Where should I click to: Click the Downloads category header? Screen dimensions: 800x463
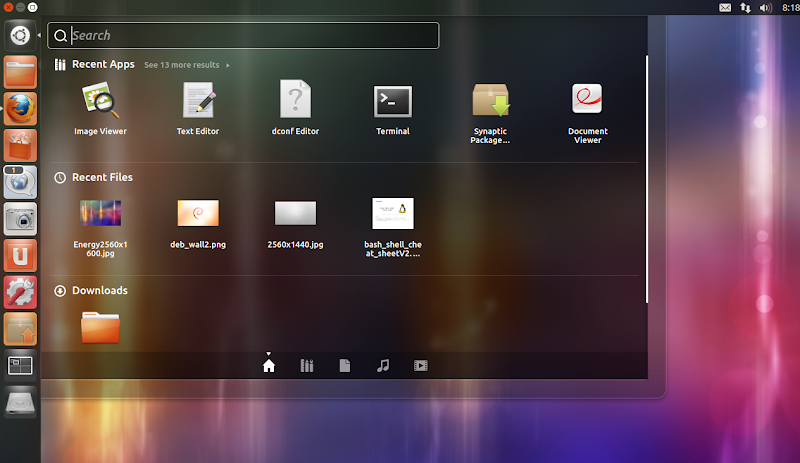tap(91, 290)
